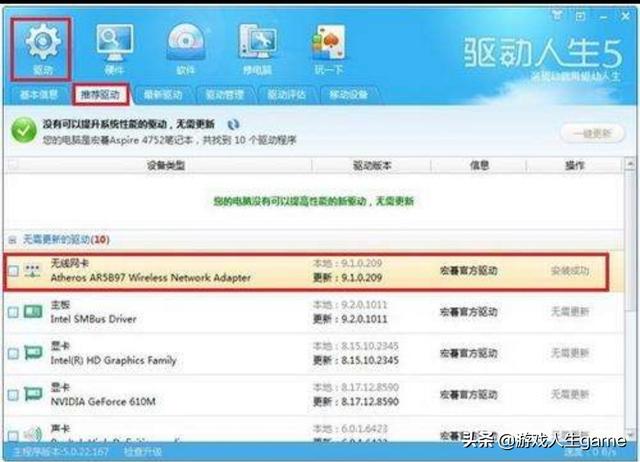Click version 更新: 9.1.0.209 in wireless row
The image size is (640, 462).
pos(347,278)
